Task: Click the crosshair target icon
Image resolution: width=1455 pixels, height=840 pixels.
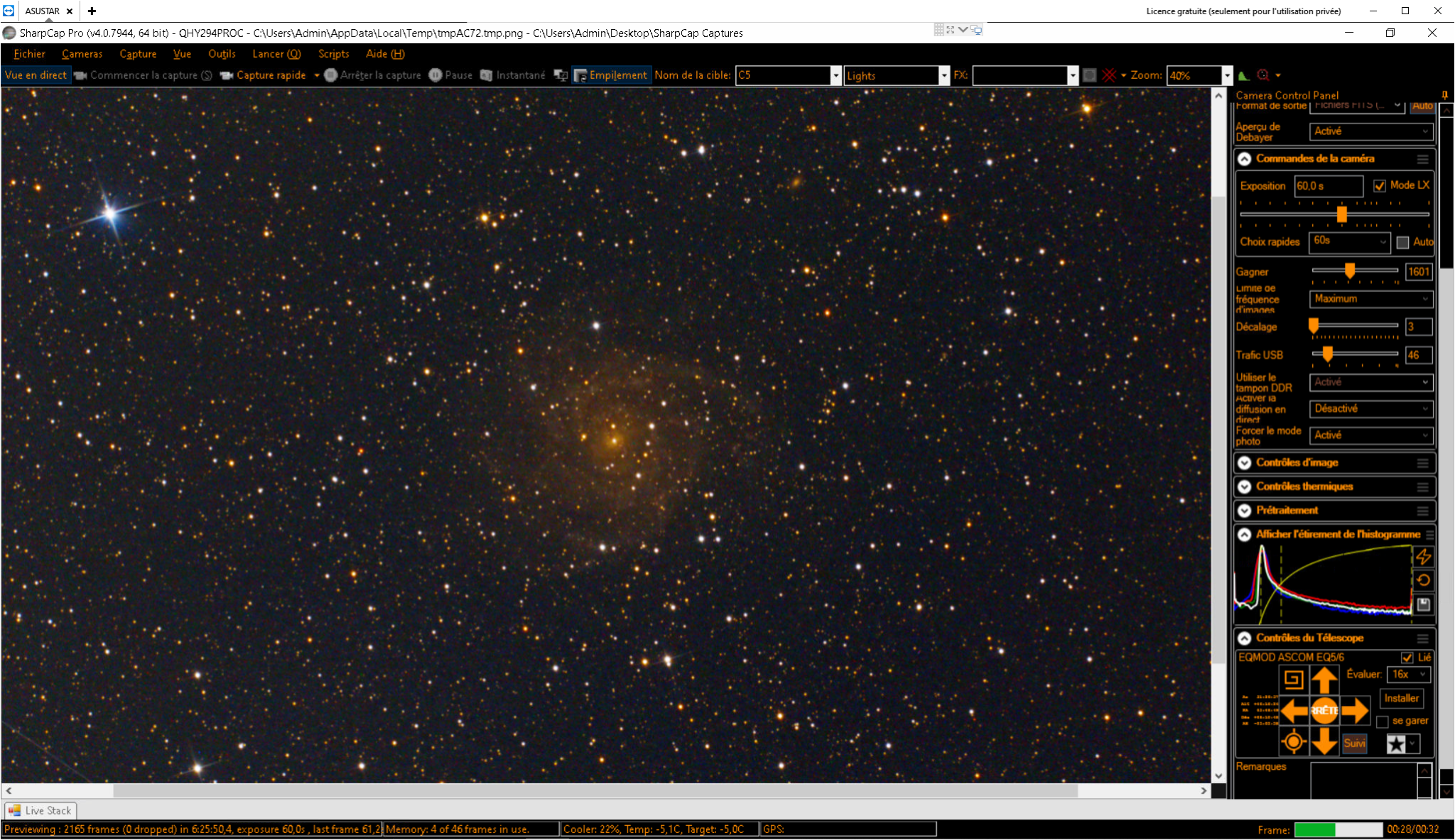Action: click(1294, 742)
